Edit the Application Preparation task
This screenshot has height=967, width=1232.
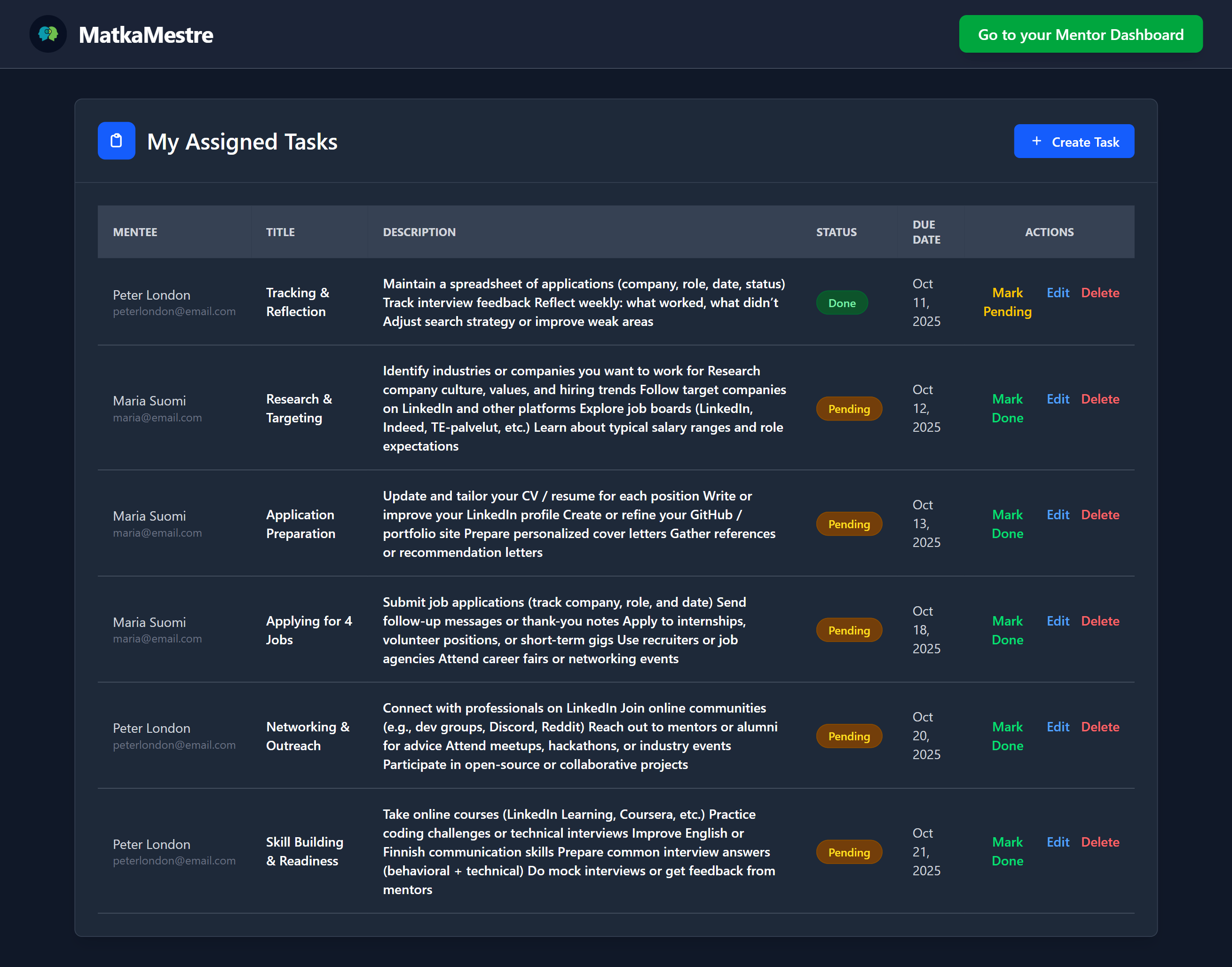click(x=1057, y=515)
